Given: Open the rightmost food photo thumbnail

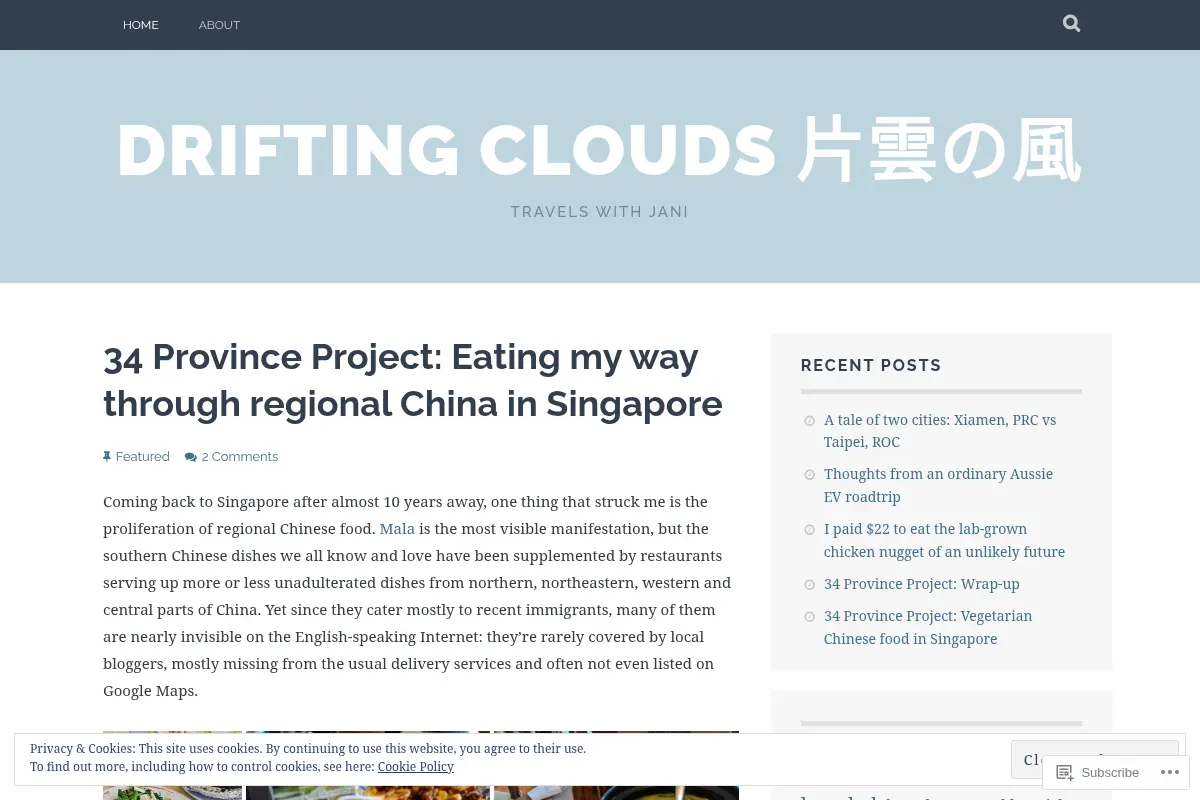Looking at the screenshot, I should click(x=616, y=765).
